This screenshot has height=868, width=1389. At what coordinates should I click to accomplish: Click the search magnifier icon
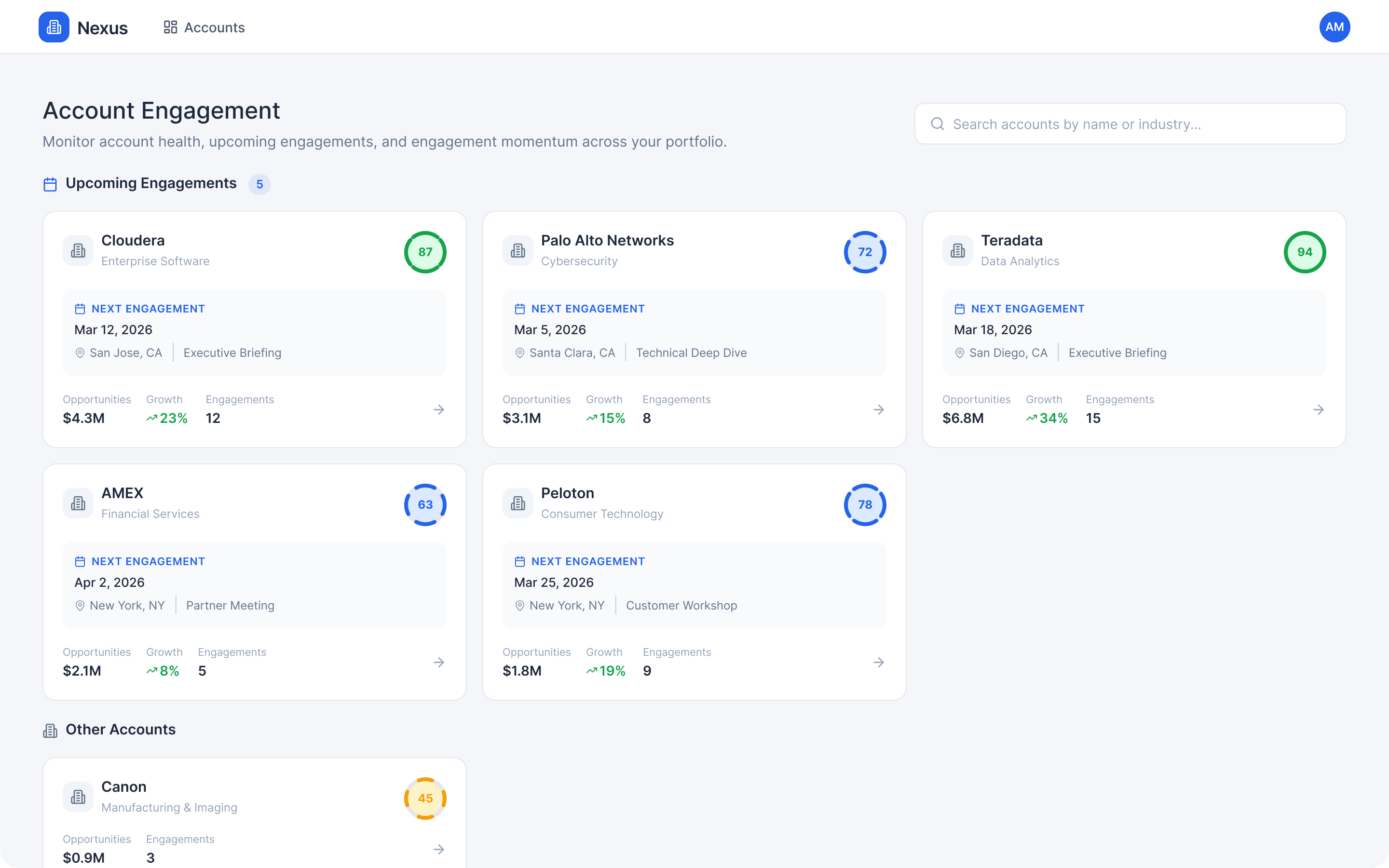point(937,124)
